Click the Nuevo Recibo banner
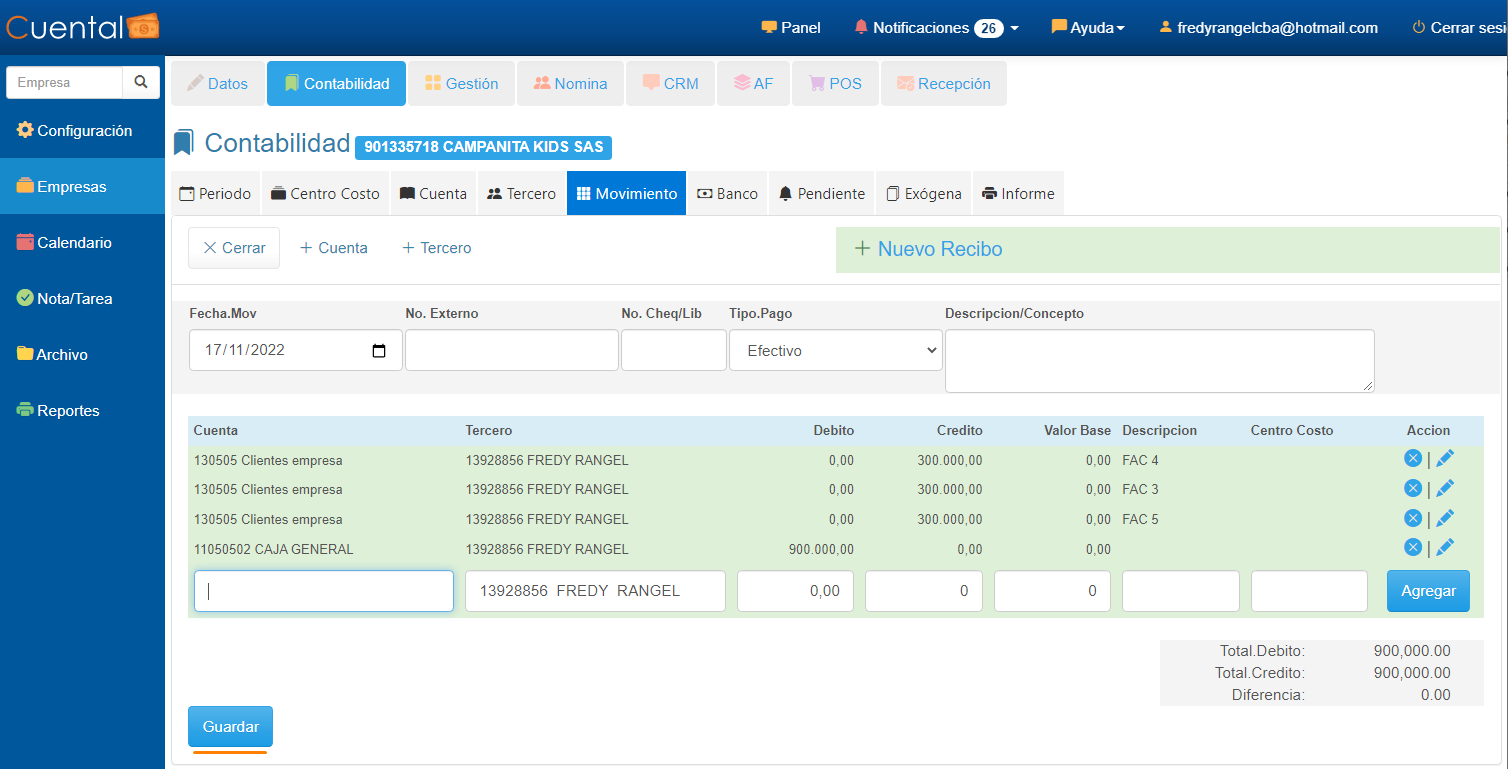The image size is (1508, 769). (x=1168, y=249)
